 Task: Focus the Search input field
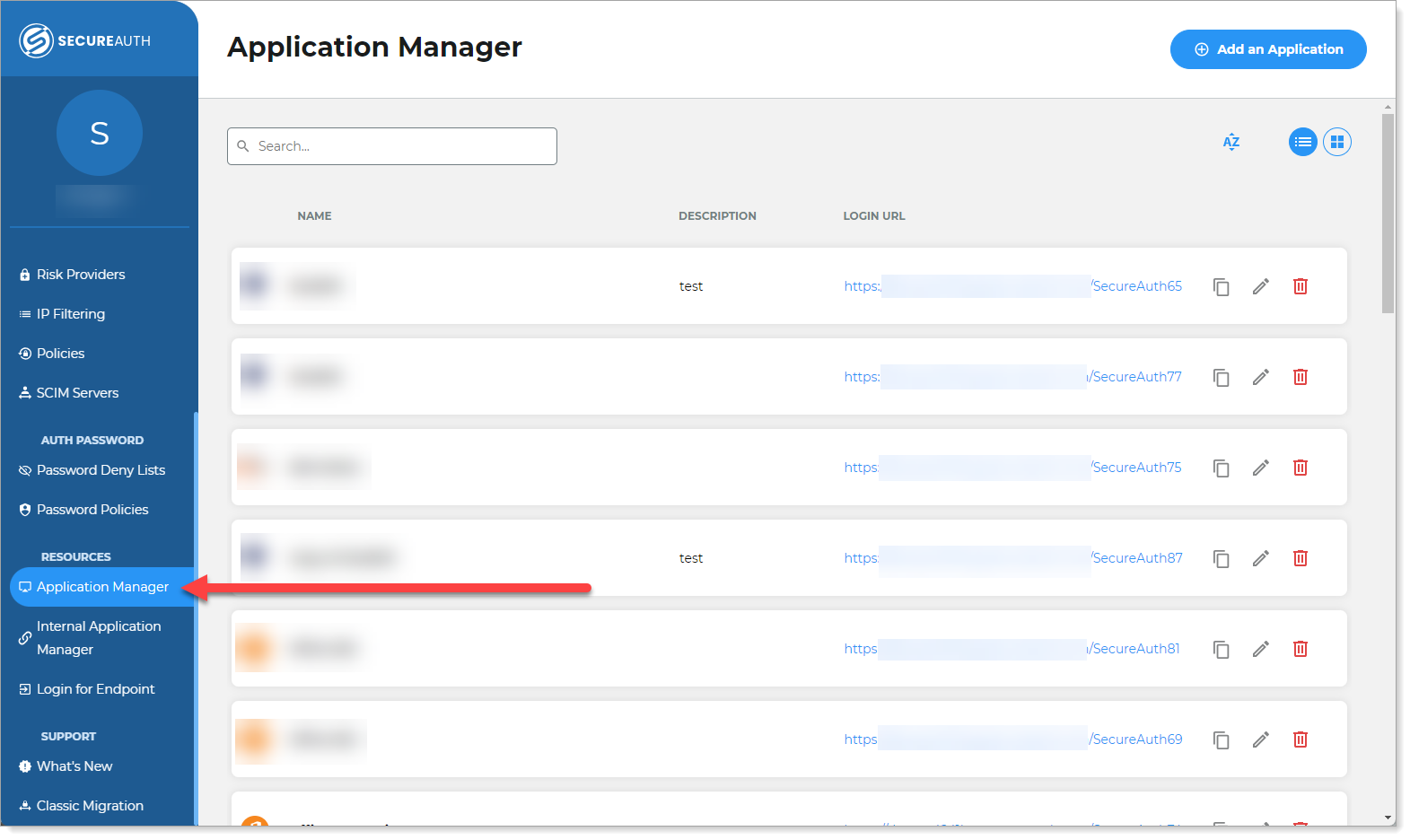point(392,146)
